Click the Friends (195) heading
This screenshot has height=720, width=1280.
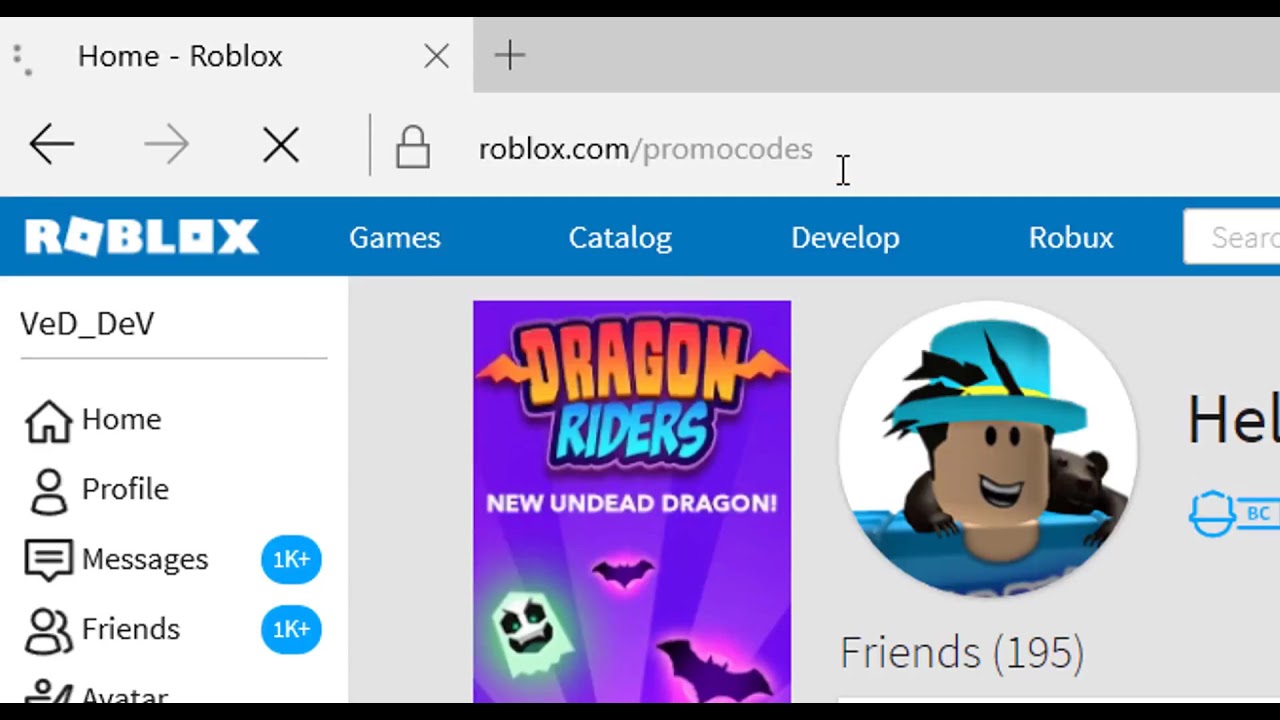point(962,652)
